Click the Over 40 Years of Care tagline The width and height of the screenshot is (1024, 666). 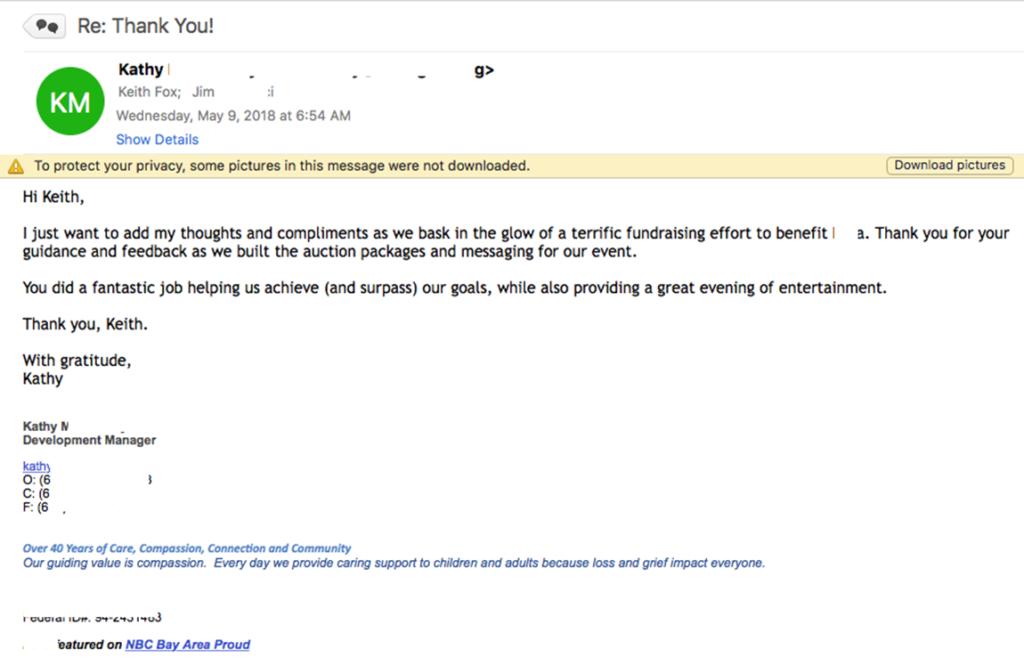pyautogui.click(x=187, y=549)
